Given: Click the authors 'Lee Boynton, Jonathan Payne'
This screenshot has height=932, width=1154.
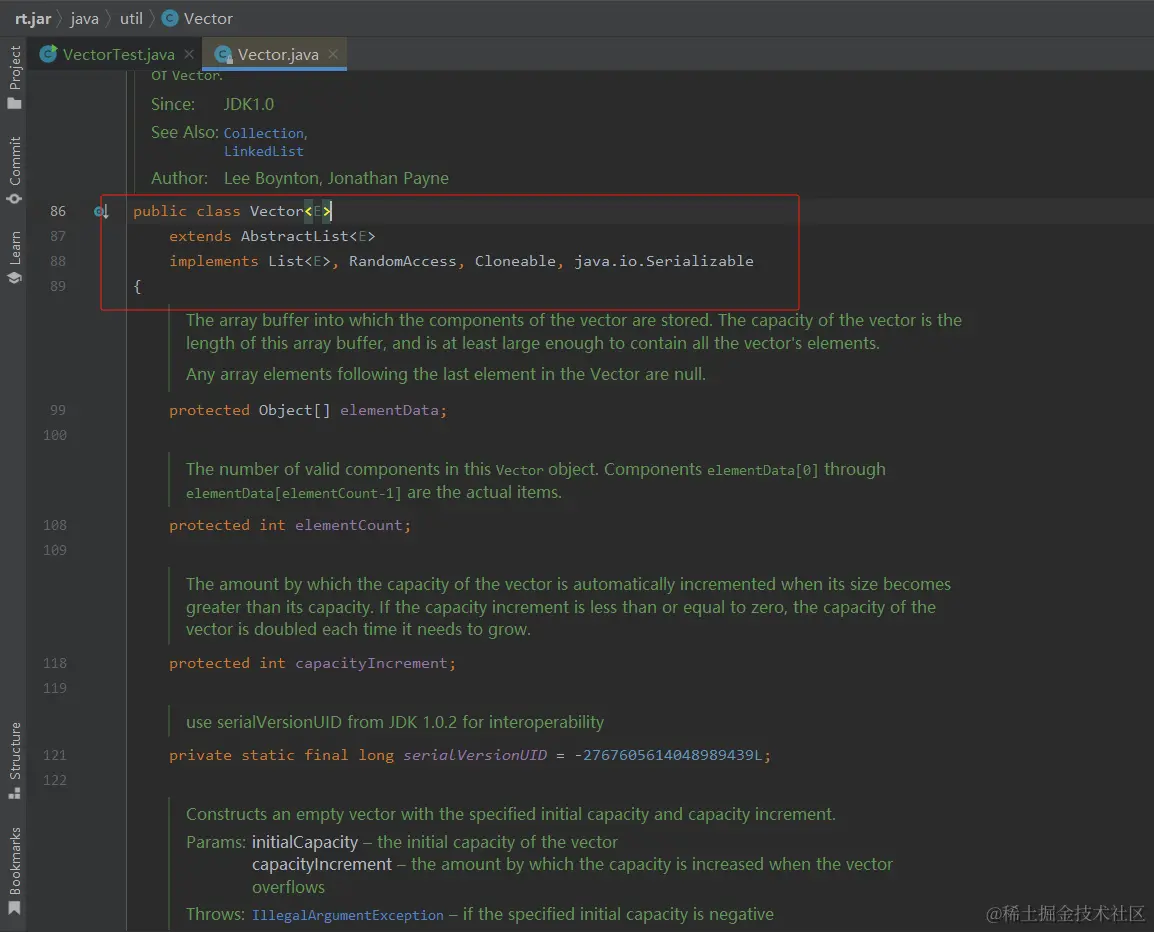Looking at the screenshot, I should (x=336, y=178).
